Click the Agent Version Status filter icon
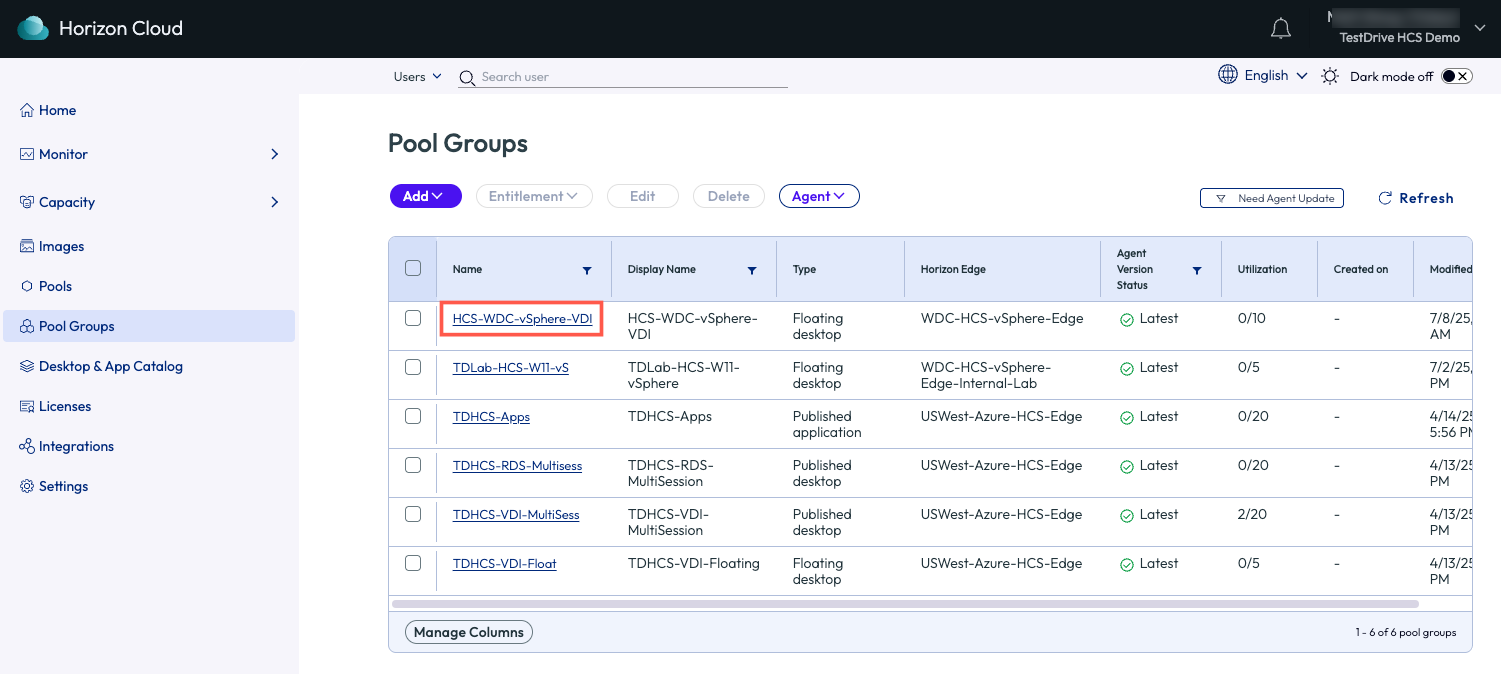This screenshot has height=674, width=1501. (x=1197, y=270)
